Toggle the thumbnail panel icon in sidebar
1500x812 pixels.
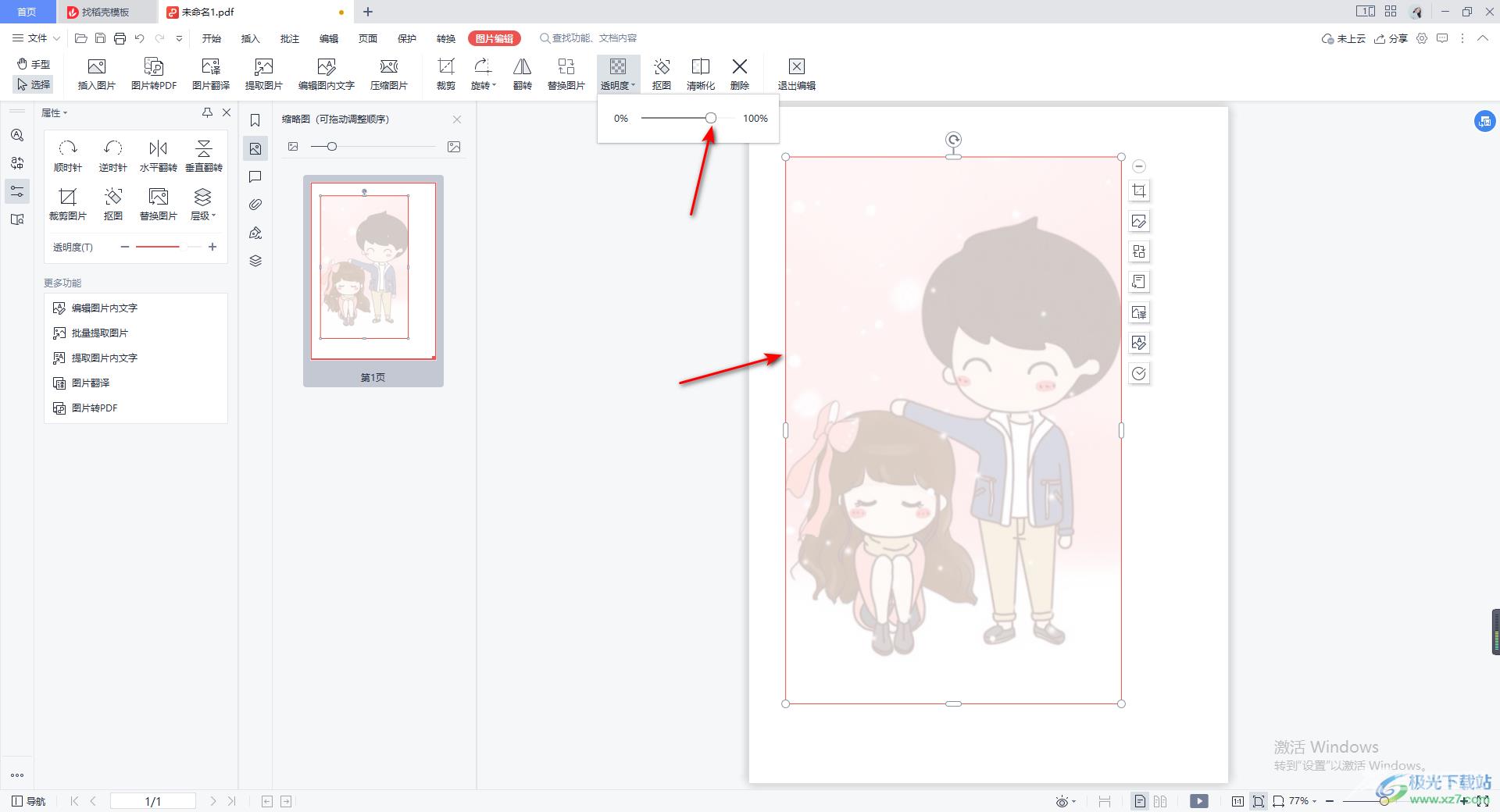click(x=255, y=148)
